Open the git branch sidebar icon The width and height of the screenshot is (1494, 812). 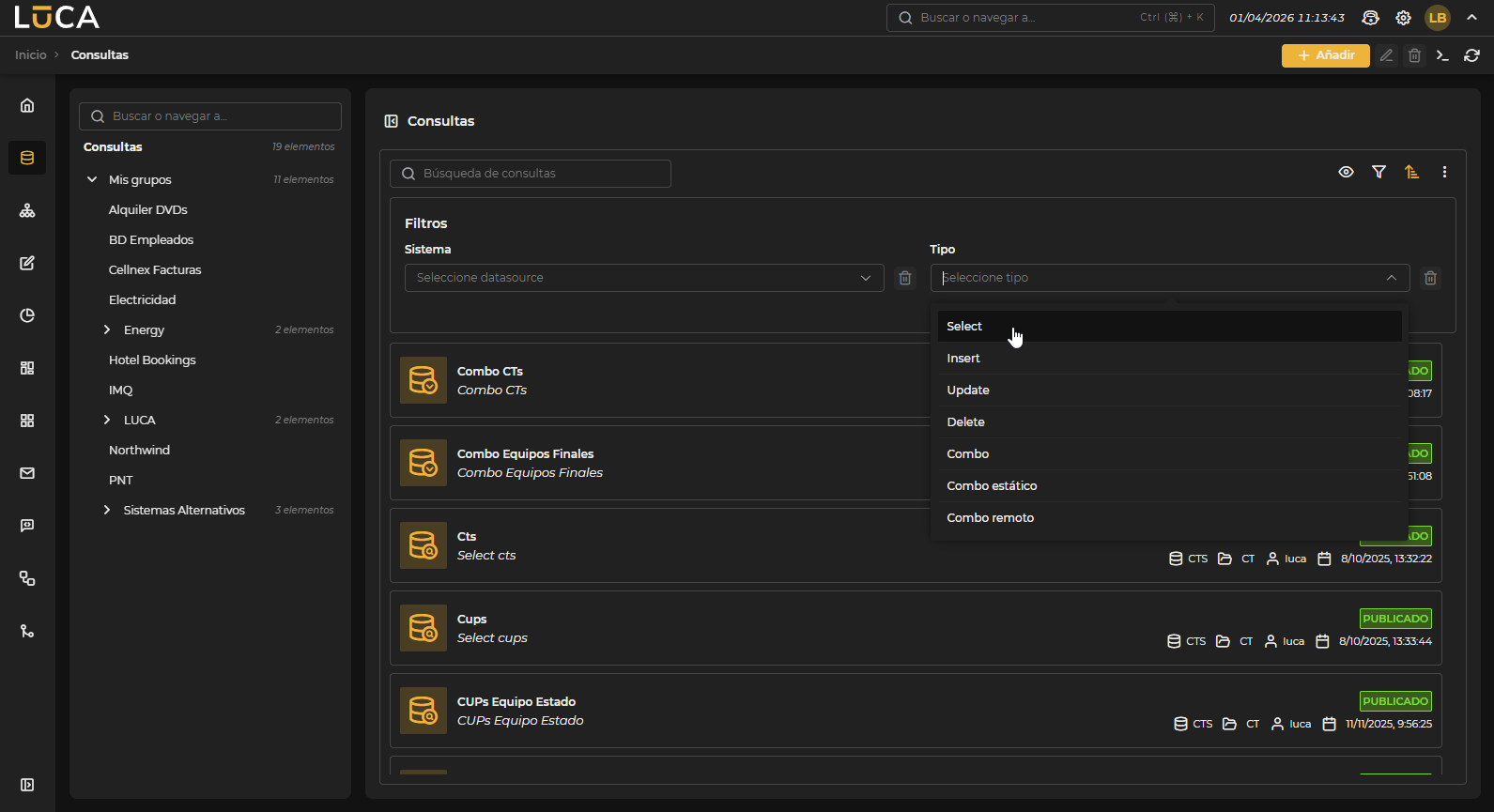[27, 631]
